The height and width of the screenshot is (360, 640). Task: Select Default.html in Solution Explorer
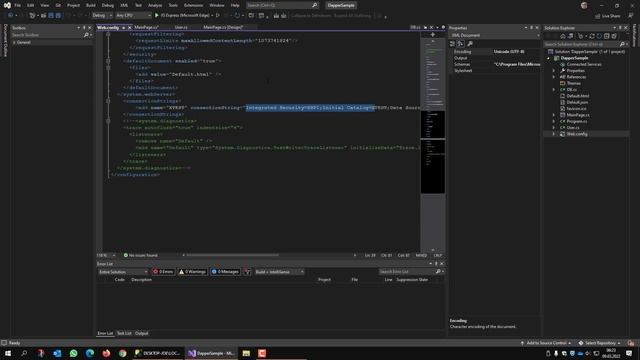point(578,96)
